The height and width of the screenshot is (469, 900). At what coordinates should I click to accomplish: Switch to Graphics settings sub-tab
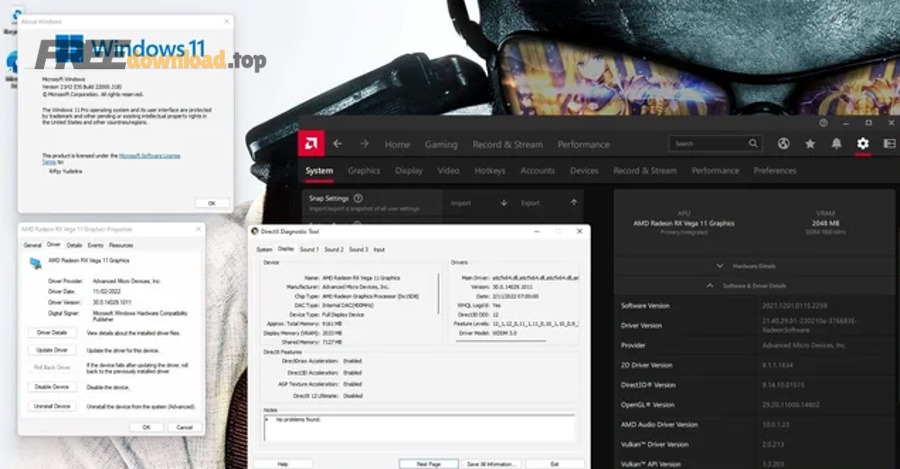364,170
